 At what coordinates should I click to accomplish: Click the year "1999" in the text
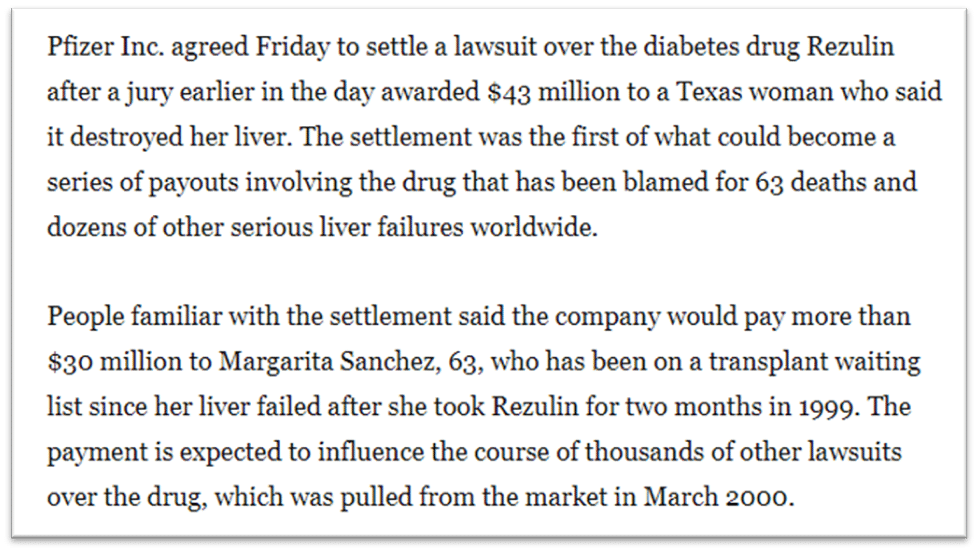click(826, 407)
